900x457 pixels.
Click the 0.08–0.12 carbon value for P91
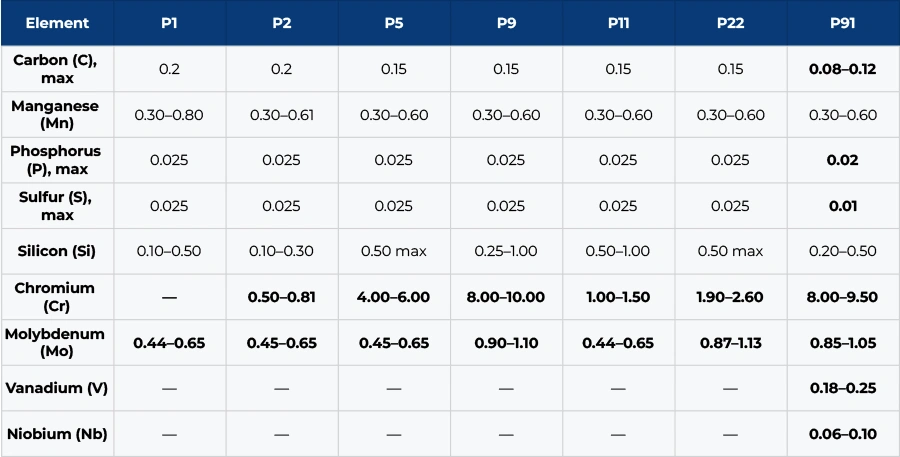(x=843, y=69)
